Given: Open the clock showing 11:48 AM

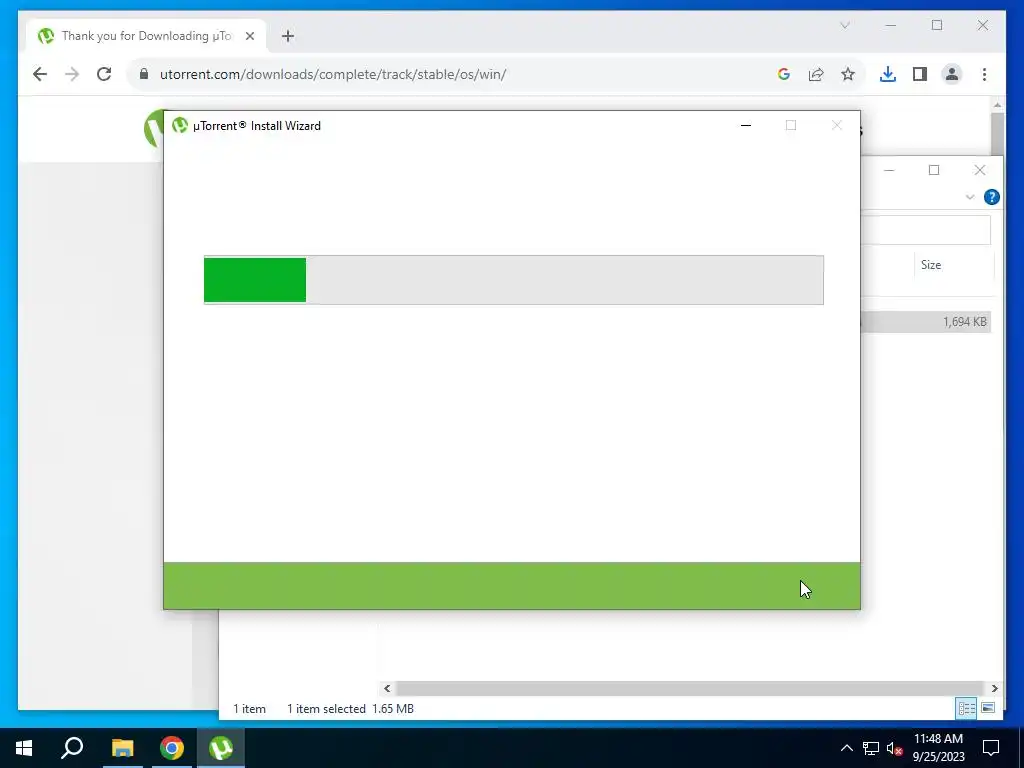Looking at the screenshot, I should point(938,748).
